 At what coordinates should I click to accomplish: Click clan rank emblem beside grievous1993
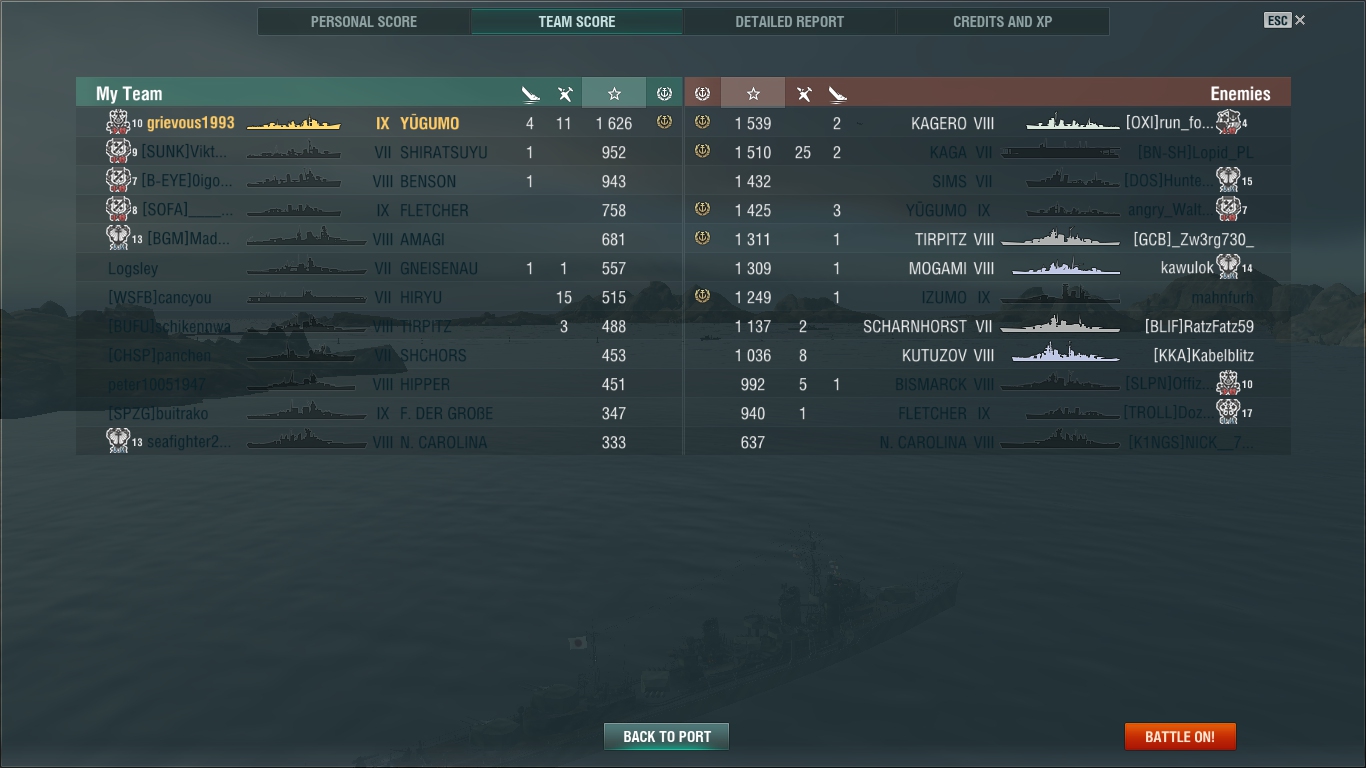tap(119, 123)
